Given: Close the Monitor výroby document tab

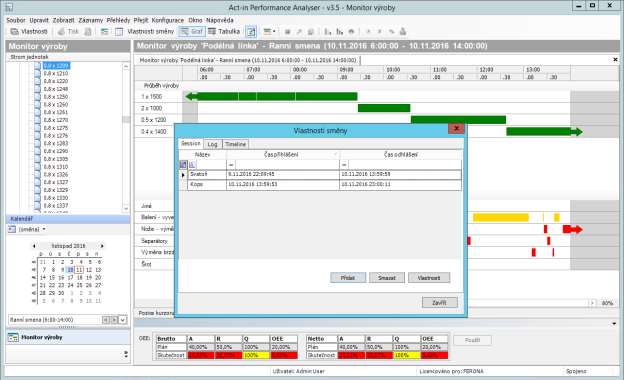Looking at the screenshot, I should [615, 59].
